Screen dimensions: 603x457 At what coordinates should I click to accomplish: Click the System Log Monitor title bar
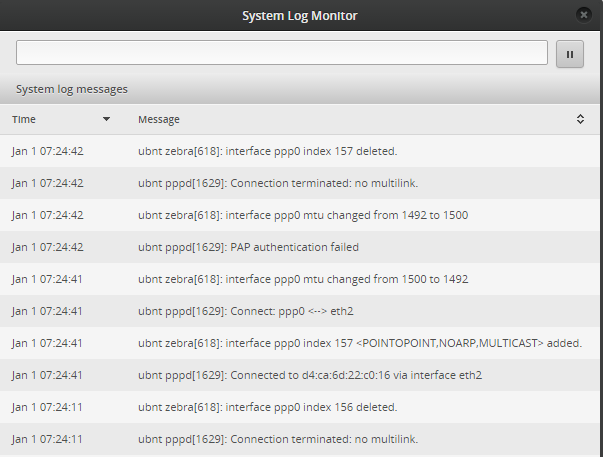point(300,15)
